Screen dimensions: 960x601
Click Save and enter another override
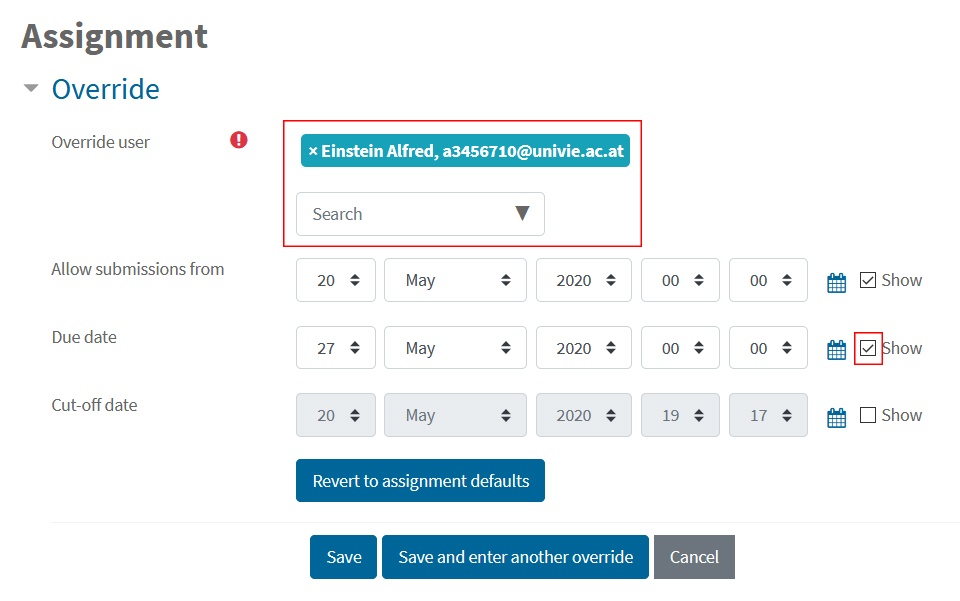click(x=516, y=557)
